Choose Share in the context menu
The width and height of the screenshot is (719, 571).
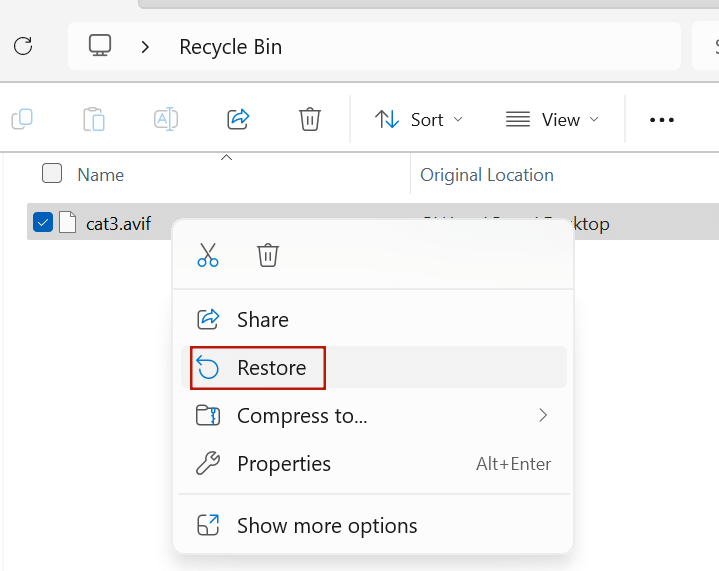click(x=374, y=320)
